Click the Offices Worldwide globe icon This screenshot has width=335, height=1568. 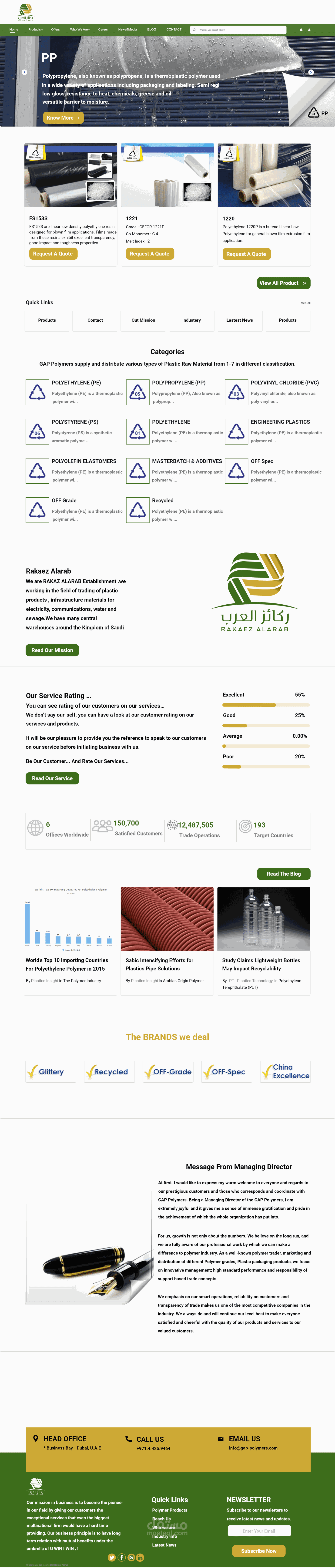[35, 828]
